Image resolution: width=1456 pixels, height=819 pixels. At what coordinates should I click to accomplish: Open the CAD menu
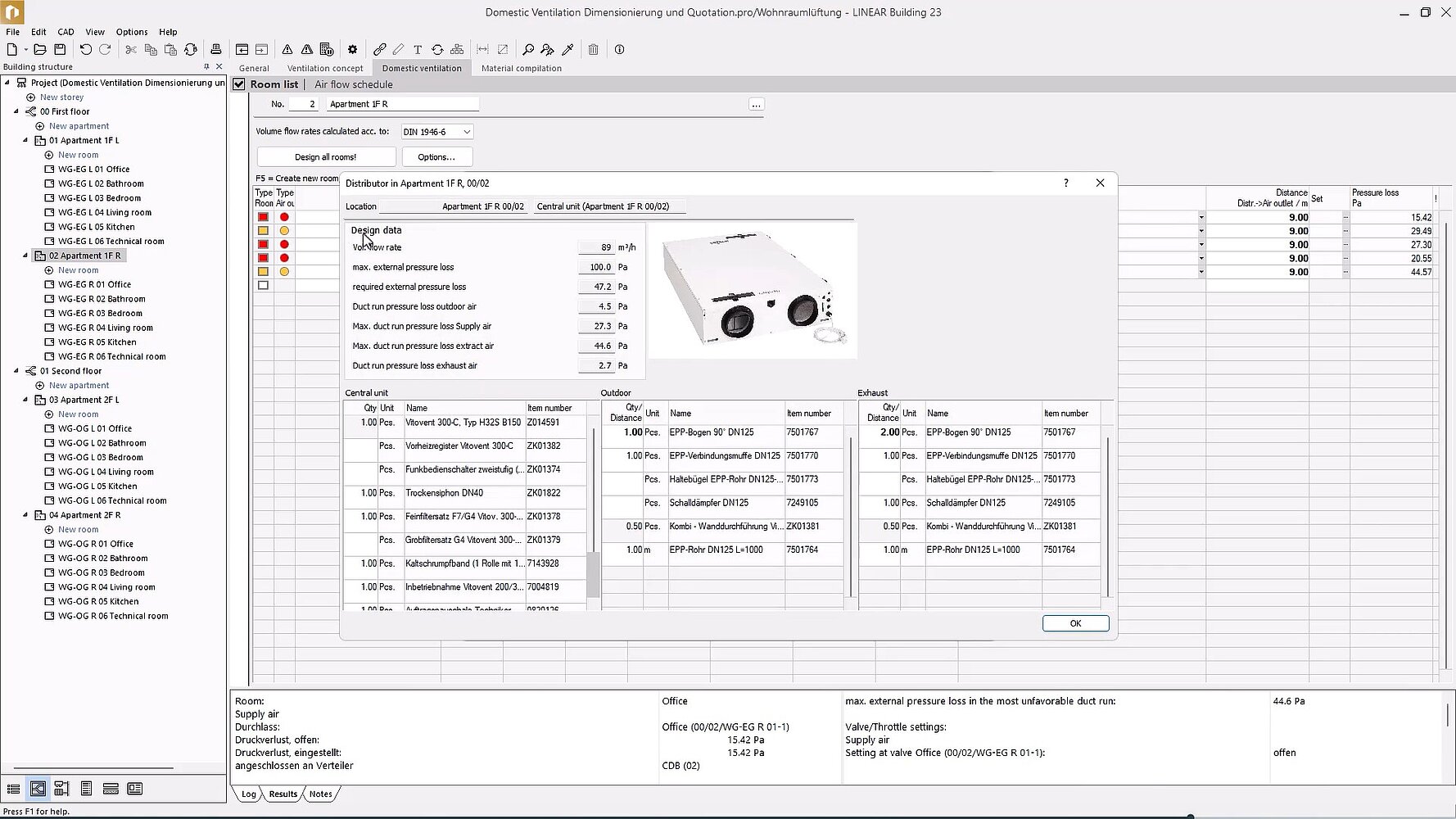[x=66, y=32]
